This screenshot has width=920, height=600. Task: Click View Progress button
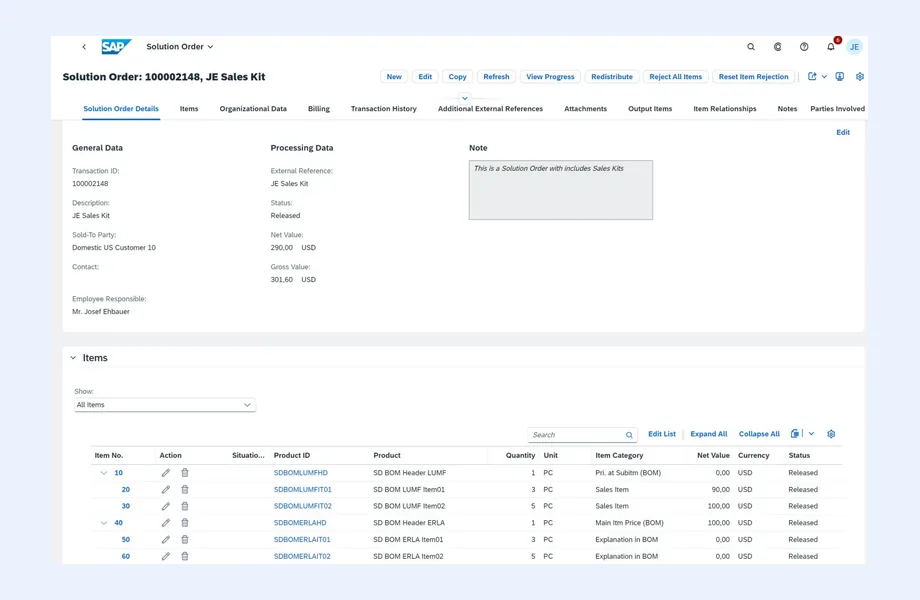click(x=550, y=77)
